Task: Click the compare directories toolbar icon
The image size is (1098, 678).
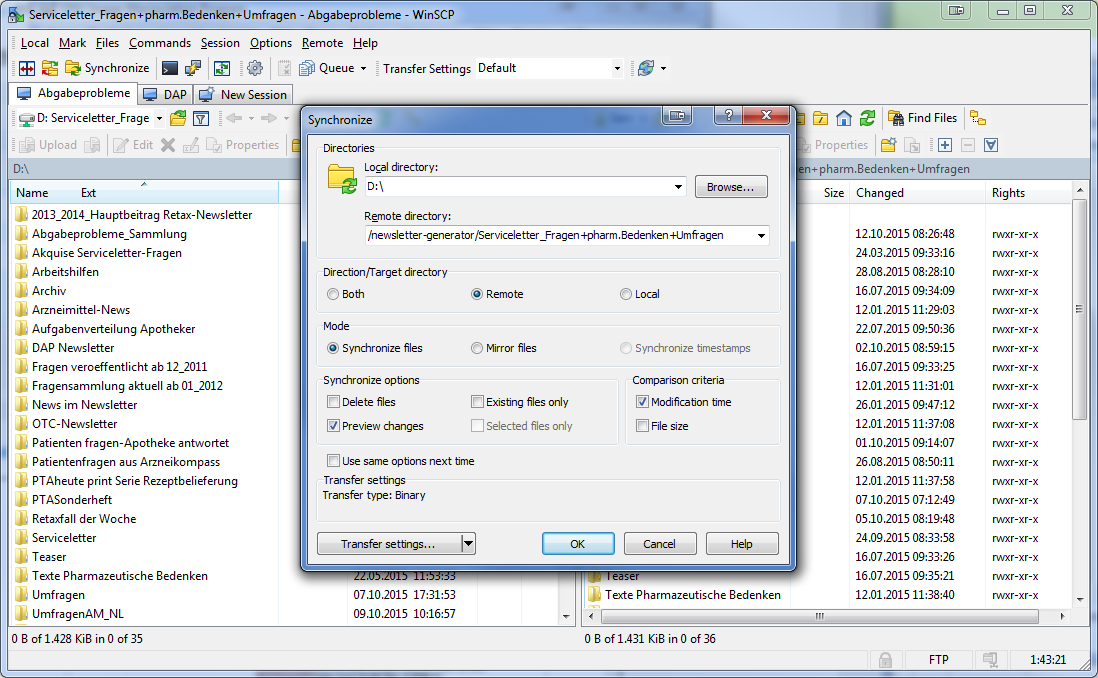Action: click(27, 68)
